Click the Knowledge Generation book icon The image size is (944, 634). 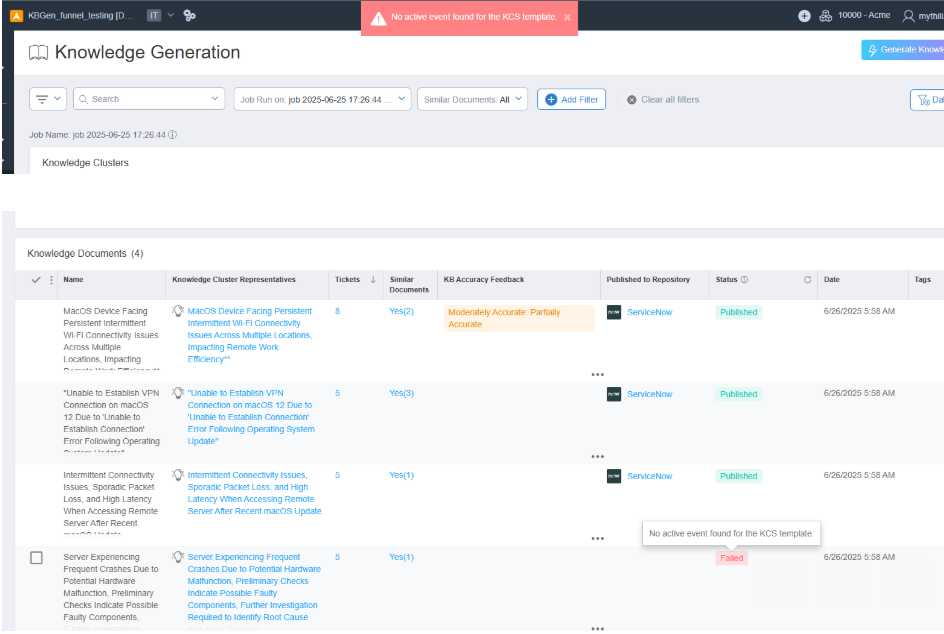tap(39, 53)
